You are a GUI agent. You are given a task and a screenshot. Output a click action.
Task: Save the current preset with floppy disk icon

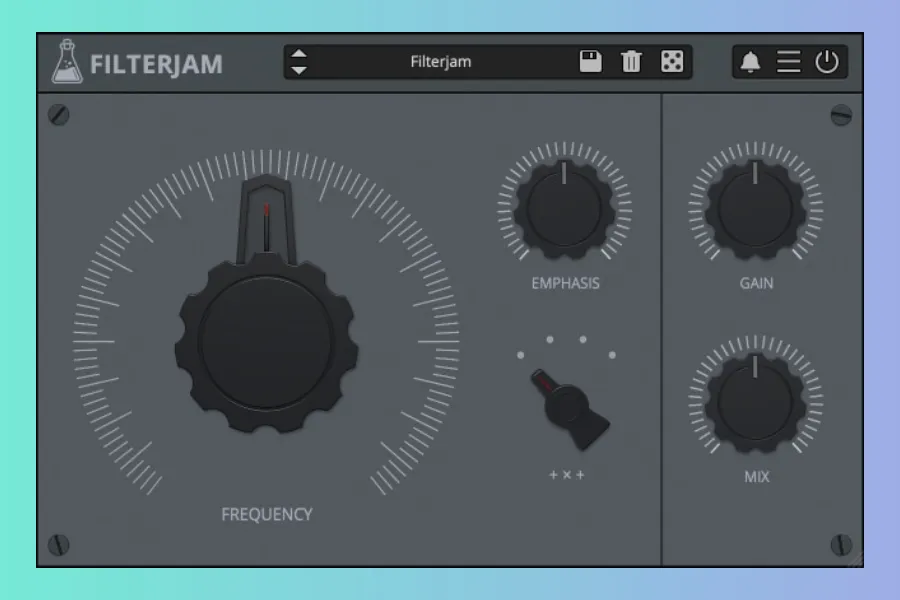[591, 62]
